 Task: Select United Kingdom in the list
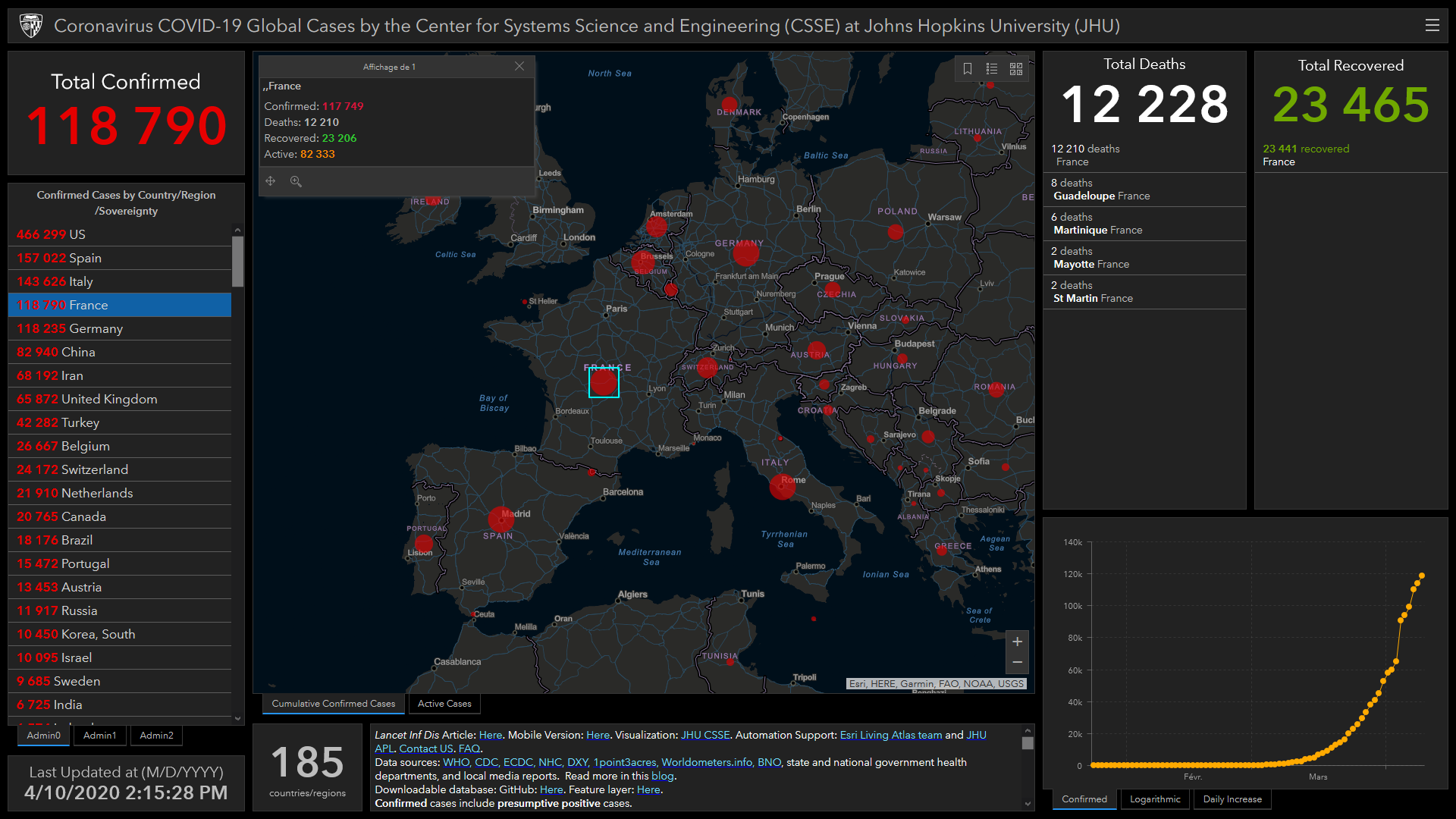120,399
